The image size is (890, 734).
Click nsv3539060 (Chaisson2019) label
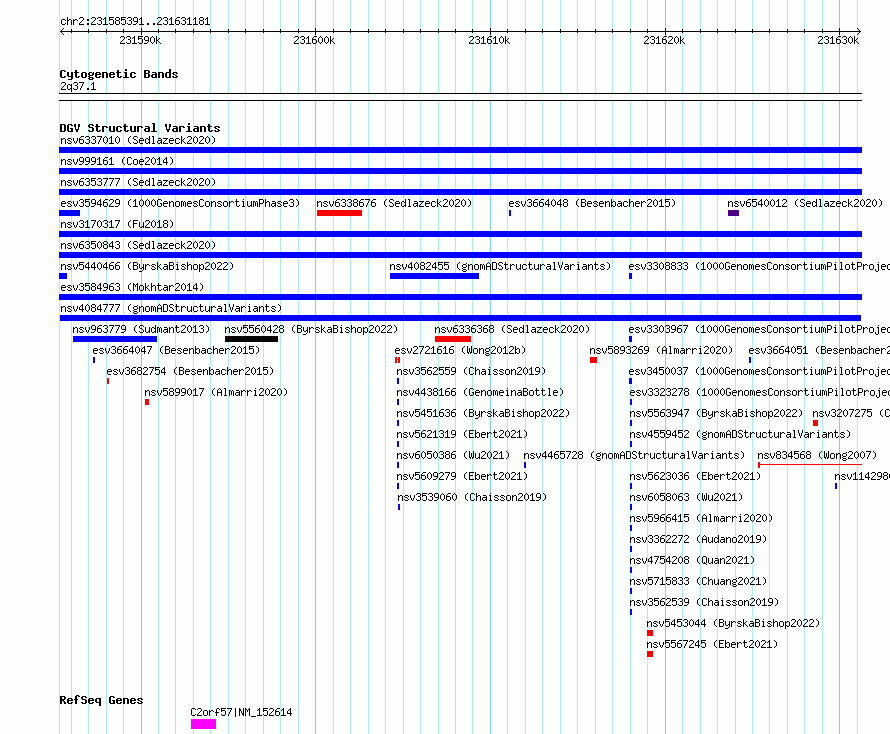coord(472,497)
